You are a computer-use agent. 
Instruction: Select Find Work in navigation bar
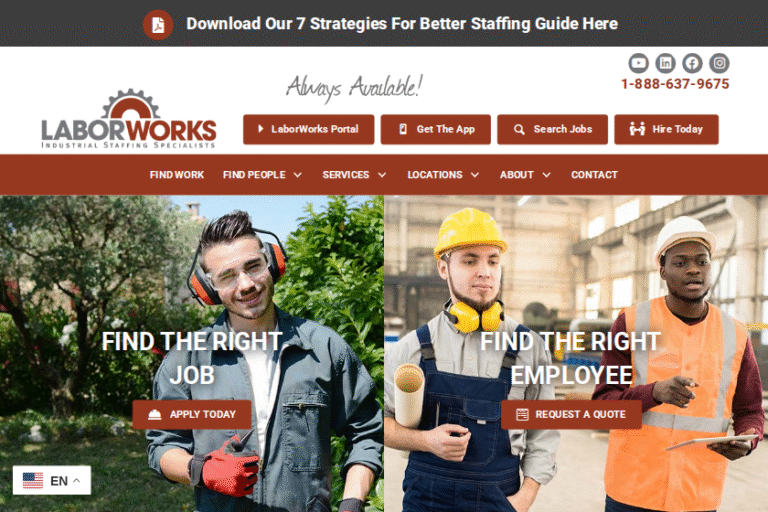point(176,175)
